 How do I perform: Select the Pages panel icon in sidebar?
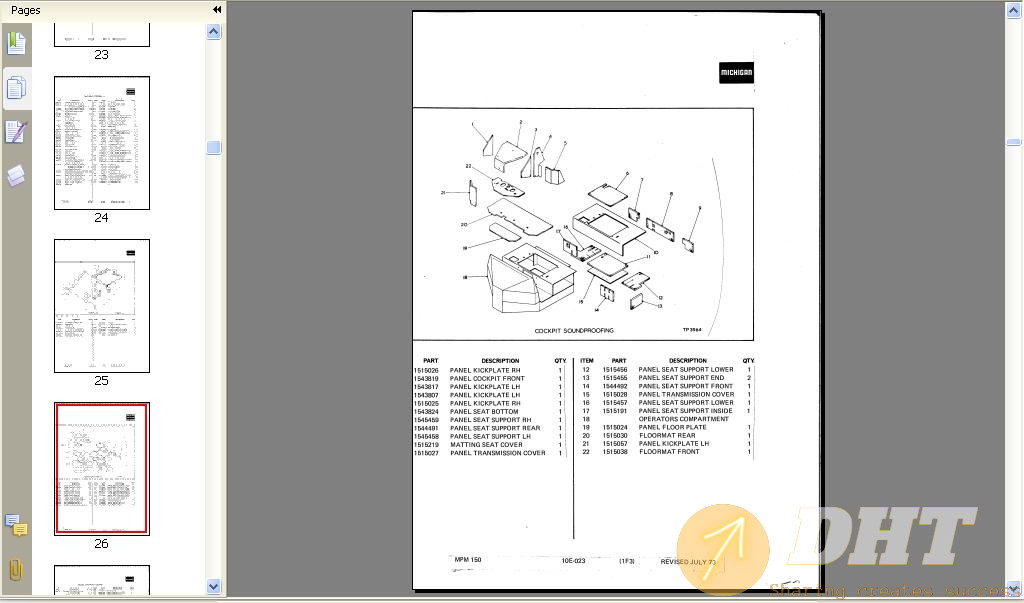[16, 88]
